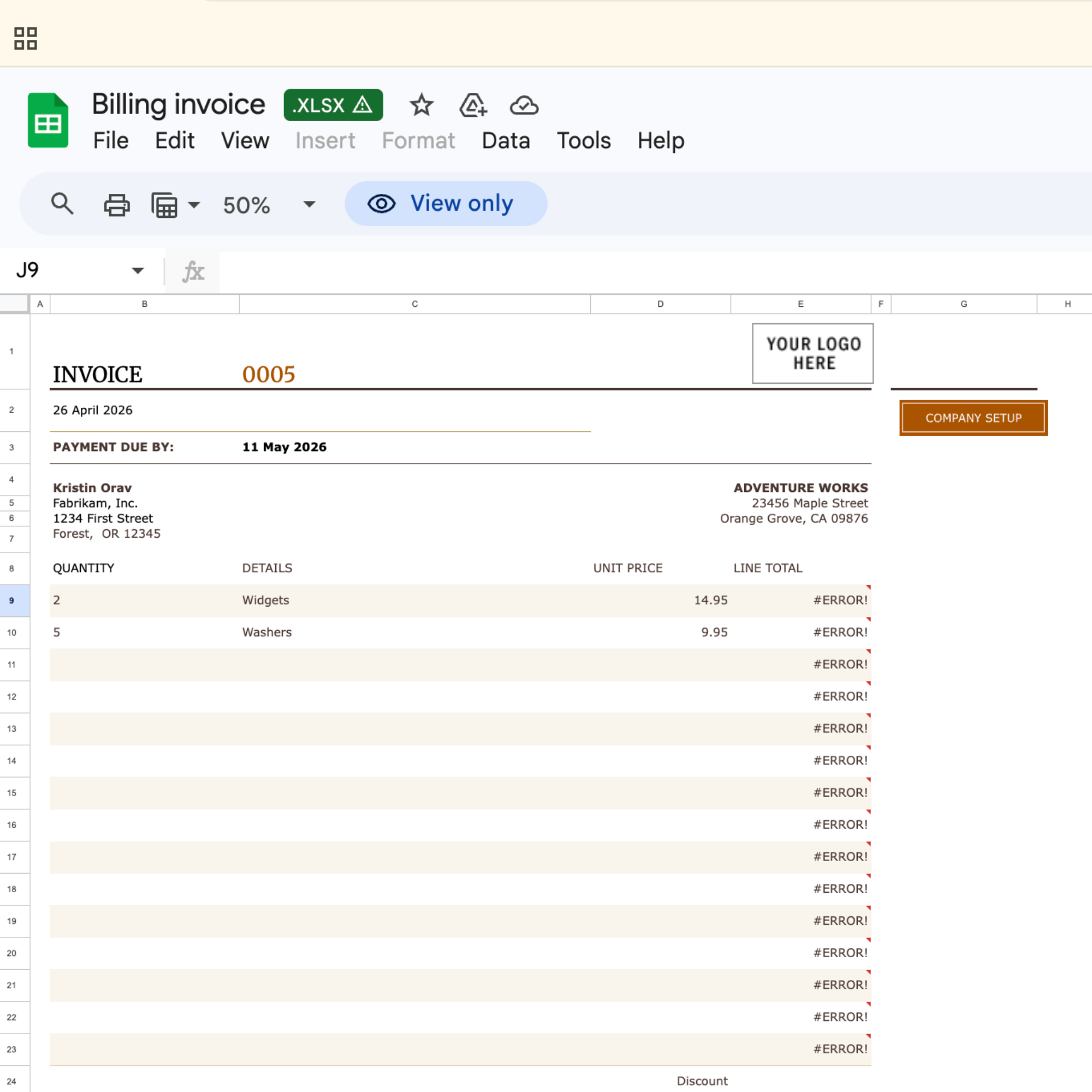This screenshot has height=1092, width=1092.
Task: Star the Billing invoice document
Action: 421,105
